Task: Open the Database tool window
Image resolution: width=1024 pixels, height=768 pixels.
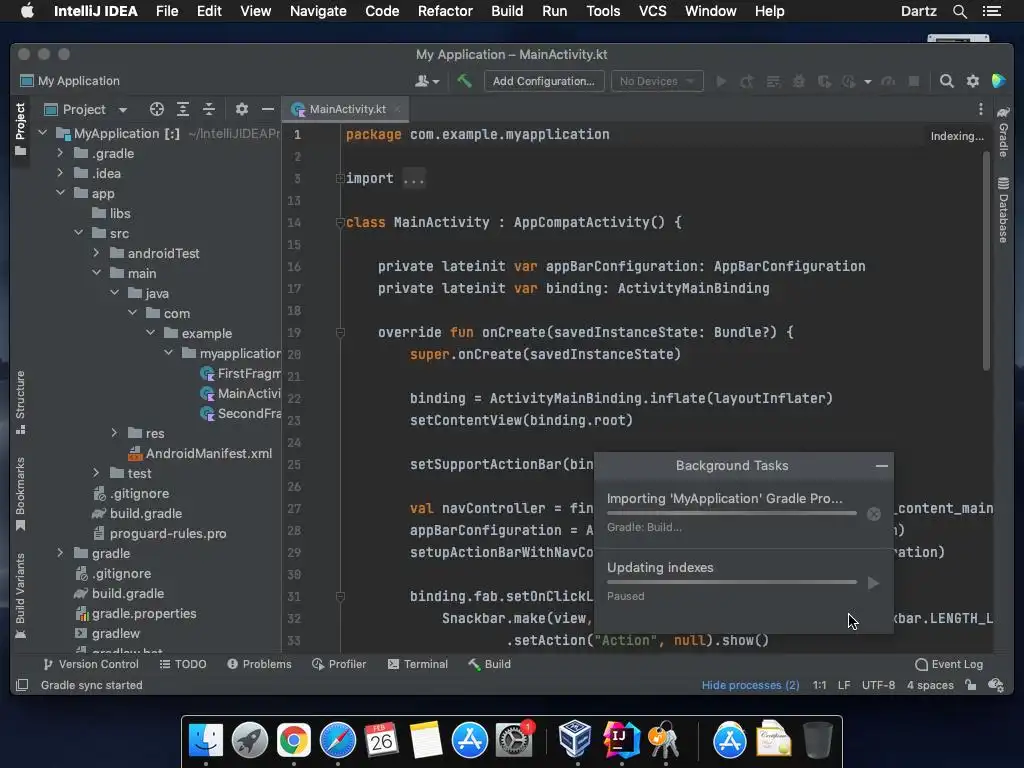Action: (x=1004, y=210)
